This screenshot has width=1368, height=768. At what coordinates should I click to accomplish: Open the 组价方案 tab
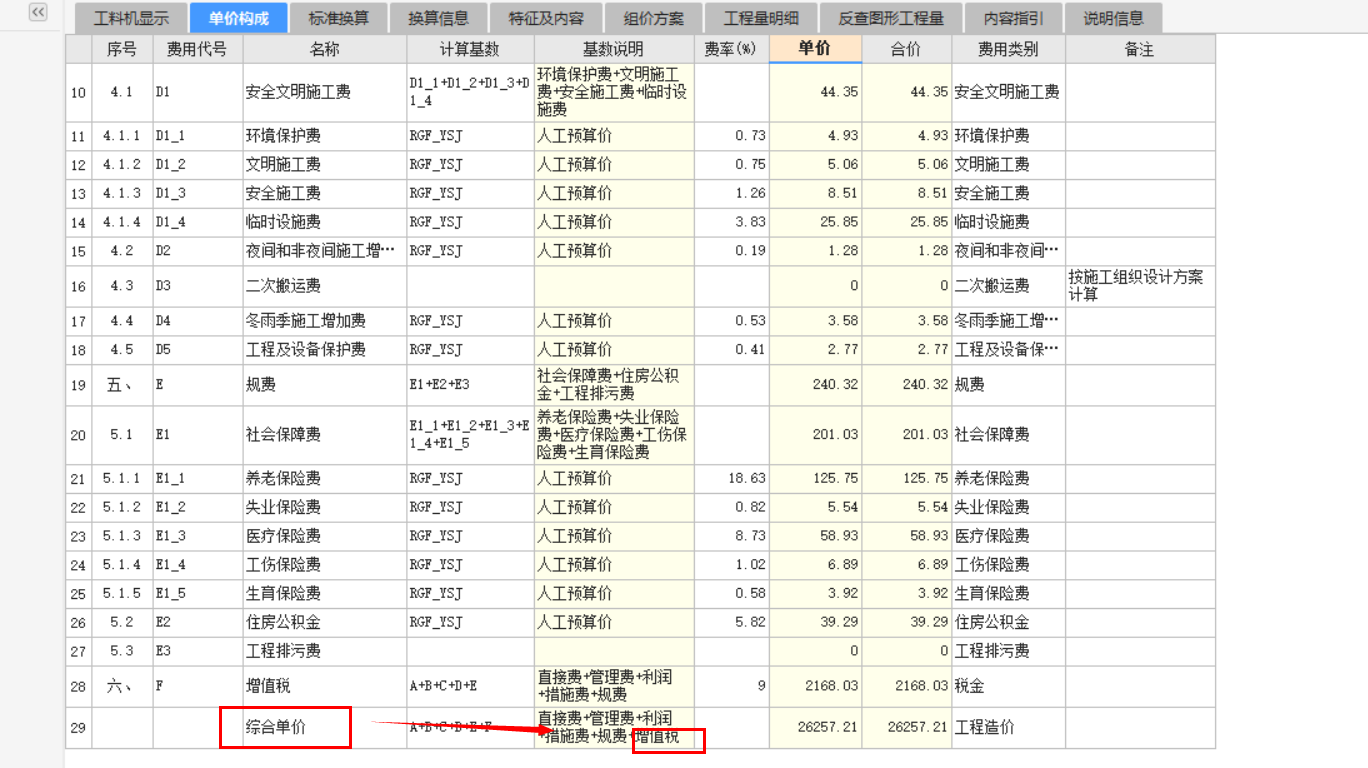(654, 18)
